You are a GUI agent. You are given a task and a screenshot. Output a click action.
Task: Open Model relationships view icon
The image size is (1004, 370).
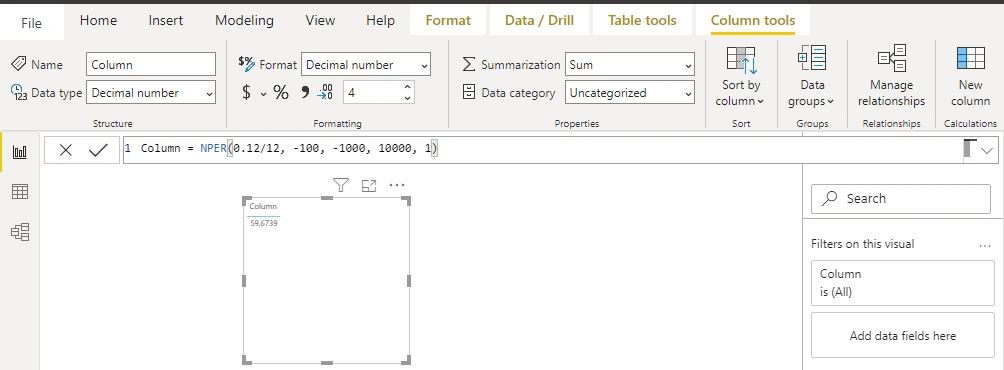click(x=20, y=232)
